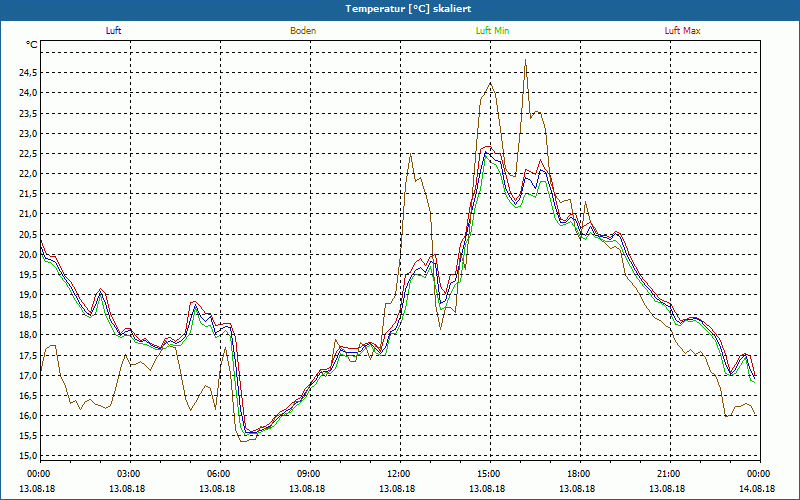Toggle the Luft Min series legend
Screen dimensions: 800x500
pyautogui.click(x=491, y=31)
